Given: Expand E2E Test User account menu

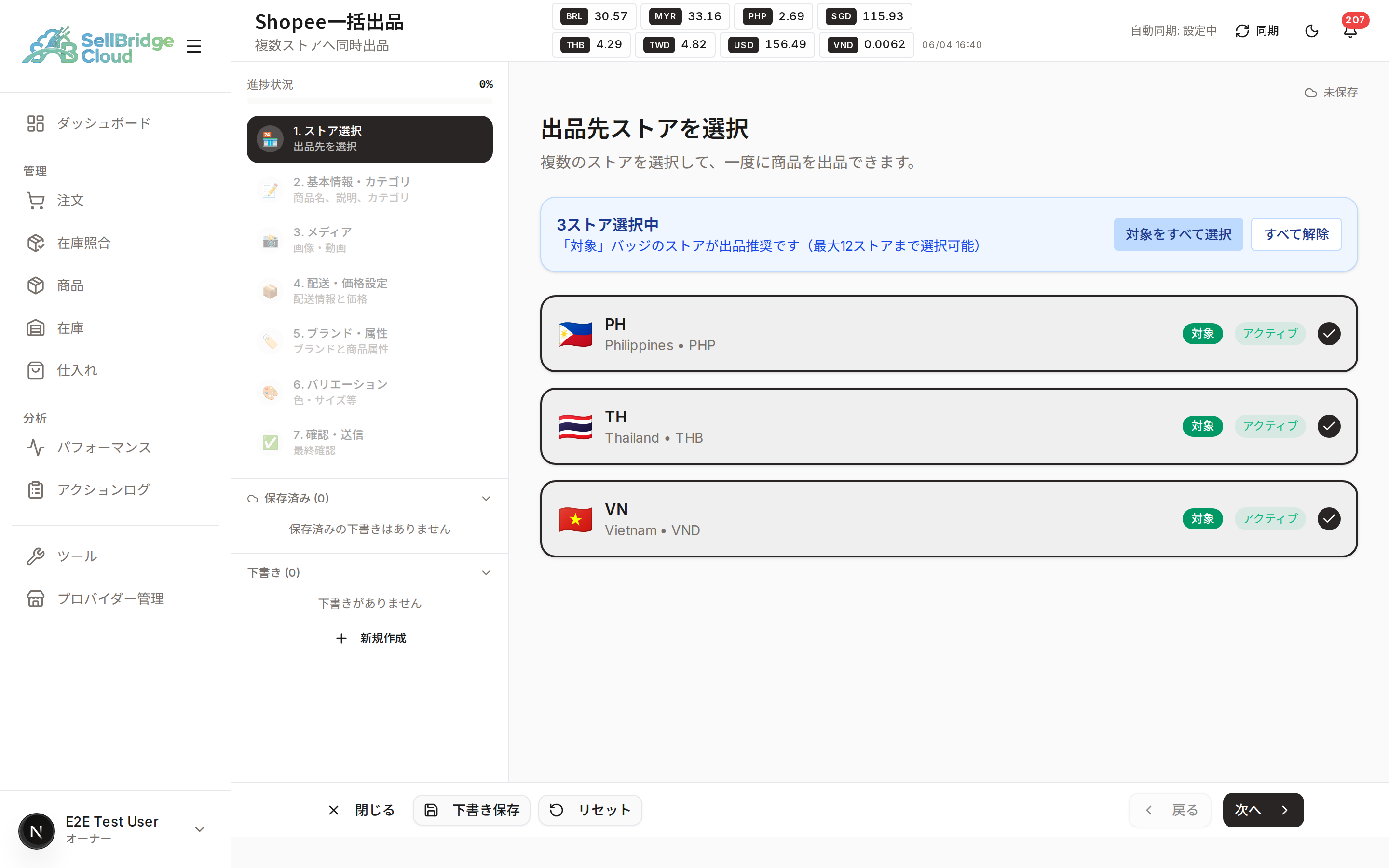Looking at the screenshot, I should click(199, 829).
